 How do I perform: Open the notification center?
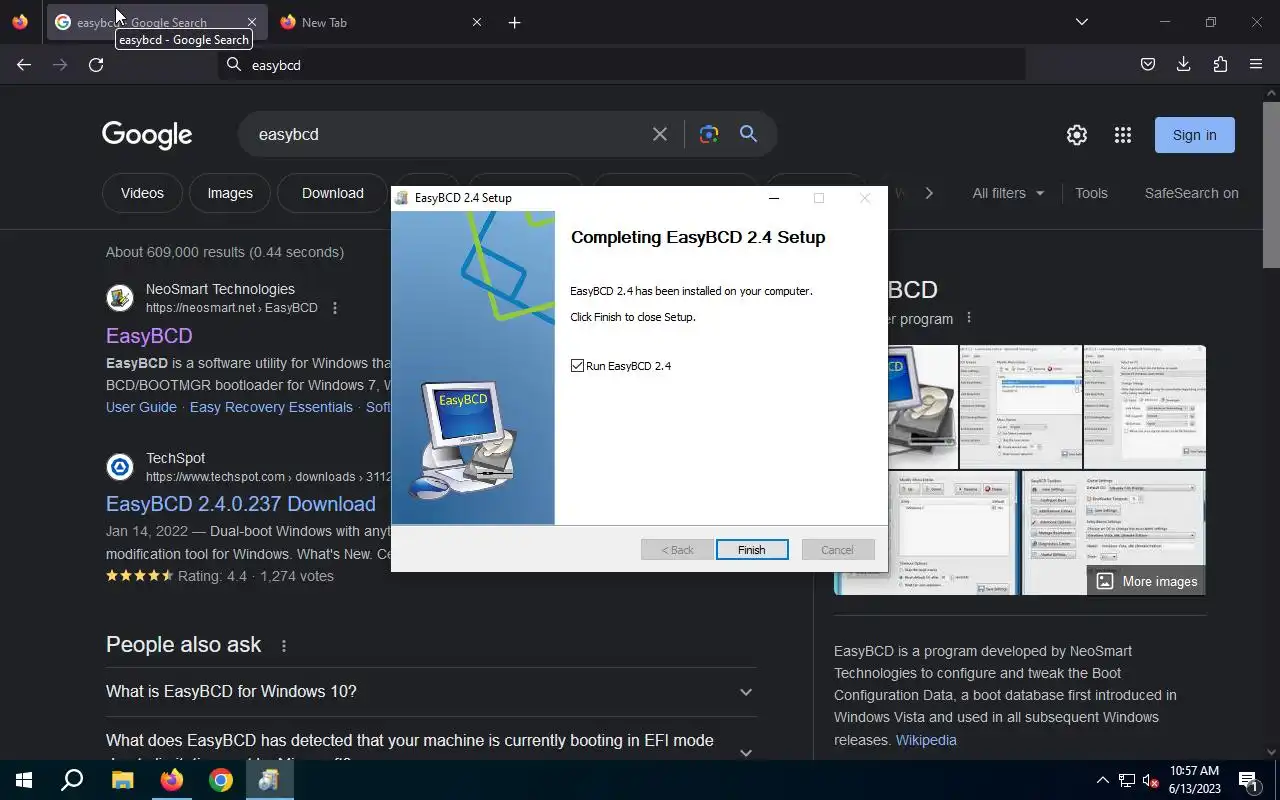pos(1248,780)
